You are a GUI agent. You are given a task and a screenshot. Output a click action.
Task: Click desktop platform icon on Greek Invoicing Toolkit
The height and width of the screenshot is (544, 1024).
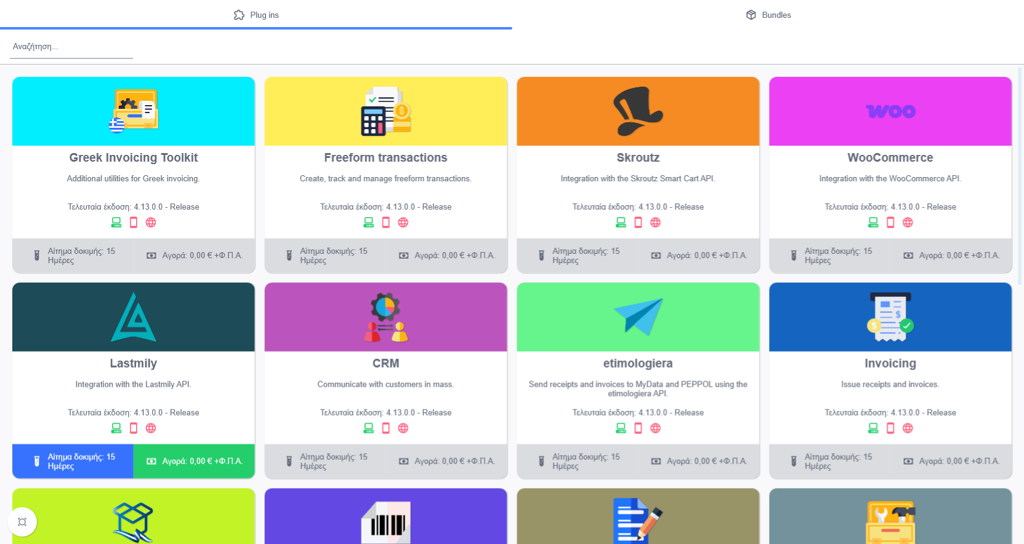(x=116, y=223)
